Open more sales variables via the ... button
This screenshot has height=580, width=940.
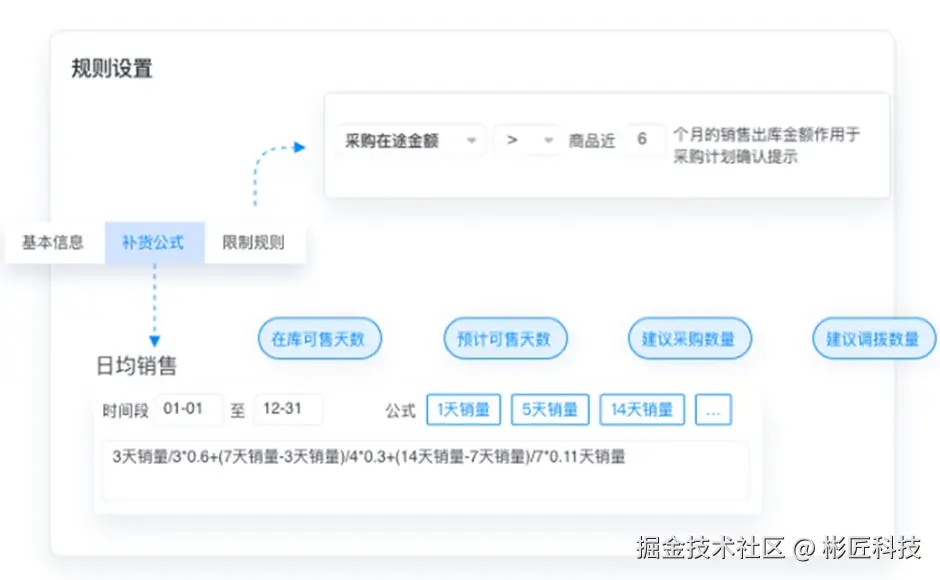[713, 409]
